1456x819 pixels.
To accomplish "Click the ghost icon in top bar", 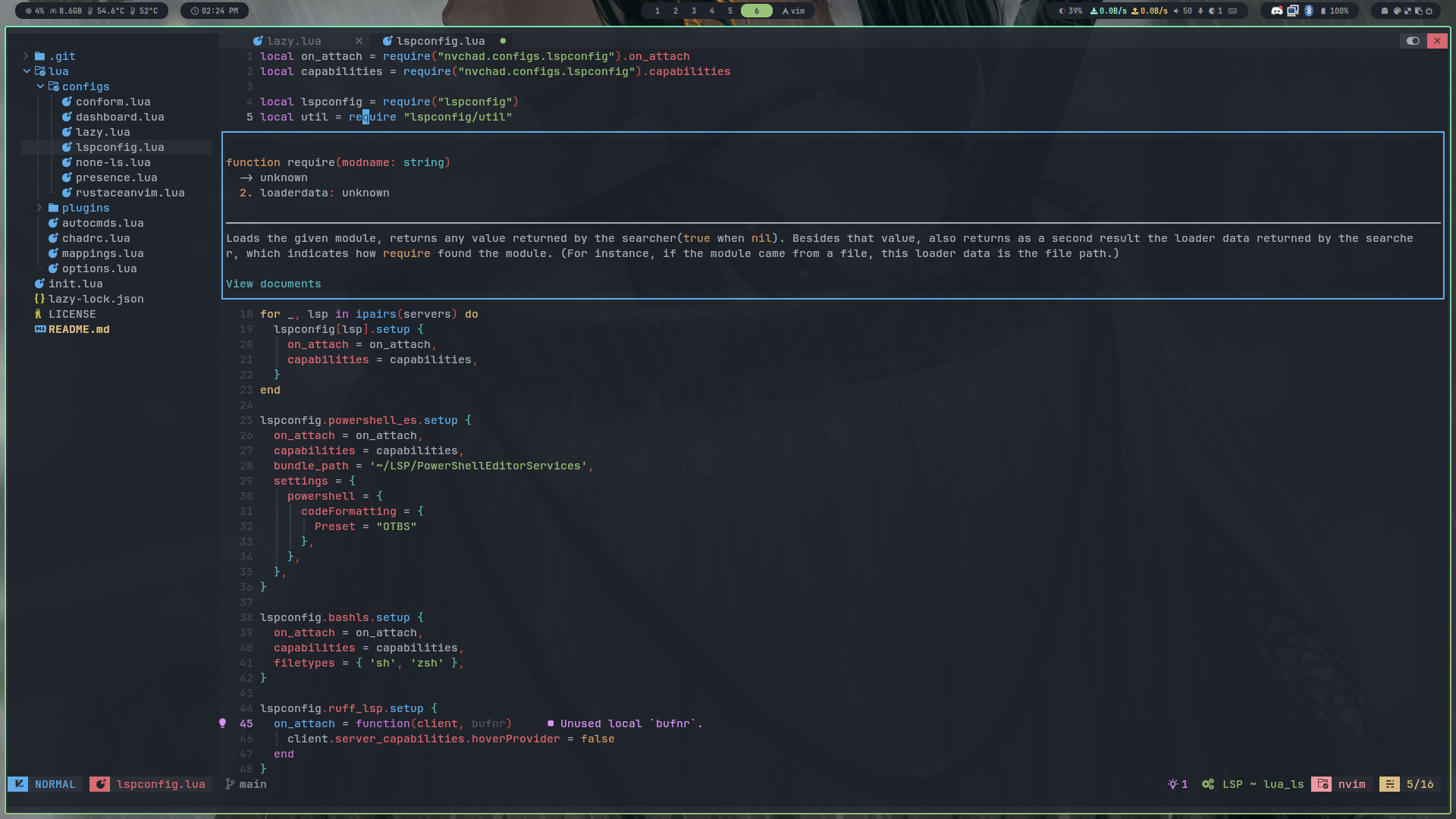I will [1385, 11].
